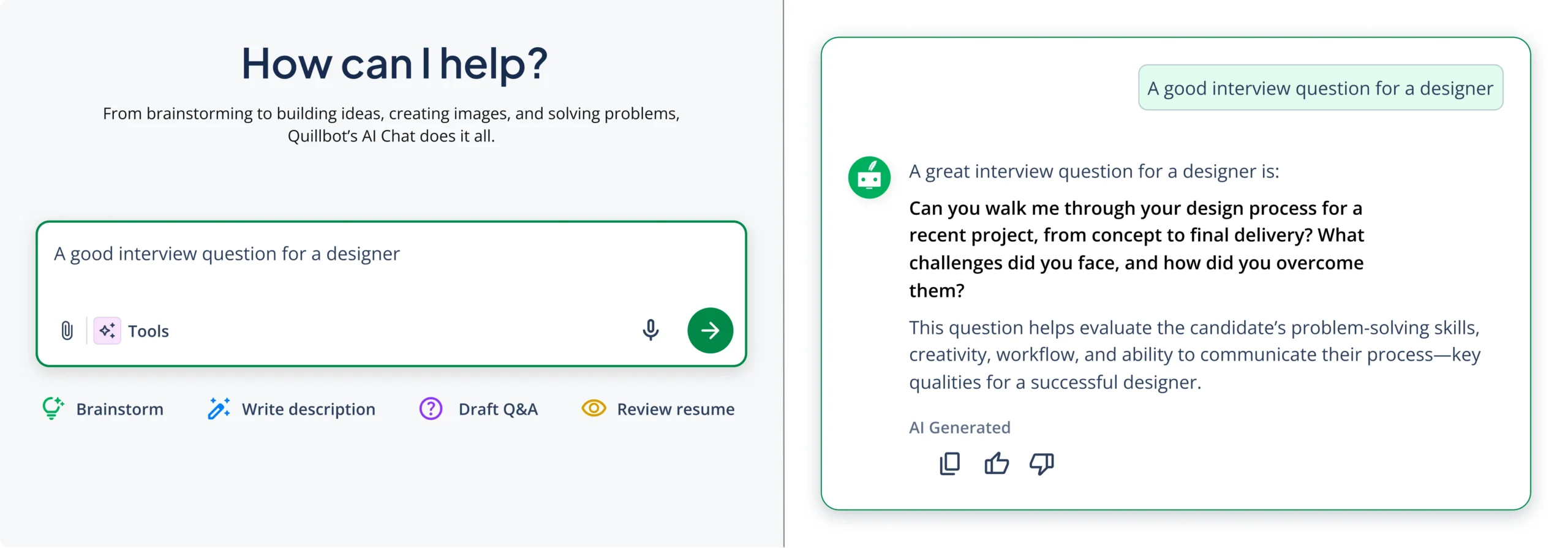The height and width of the screenshot is (548, 1568).
Task: Select the Review resume prompt shortcut
Action: coord(676,409)
